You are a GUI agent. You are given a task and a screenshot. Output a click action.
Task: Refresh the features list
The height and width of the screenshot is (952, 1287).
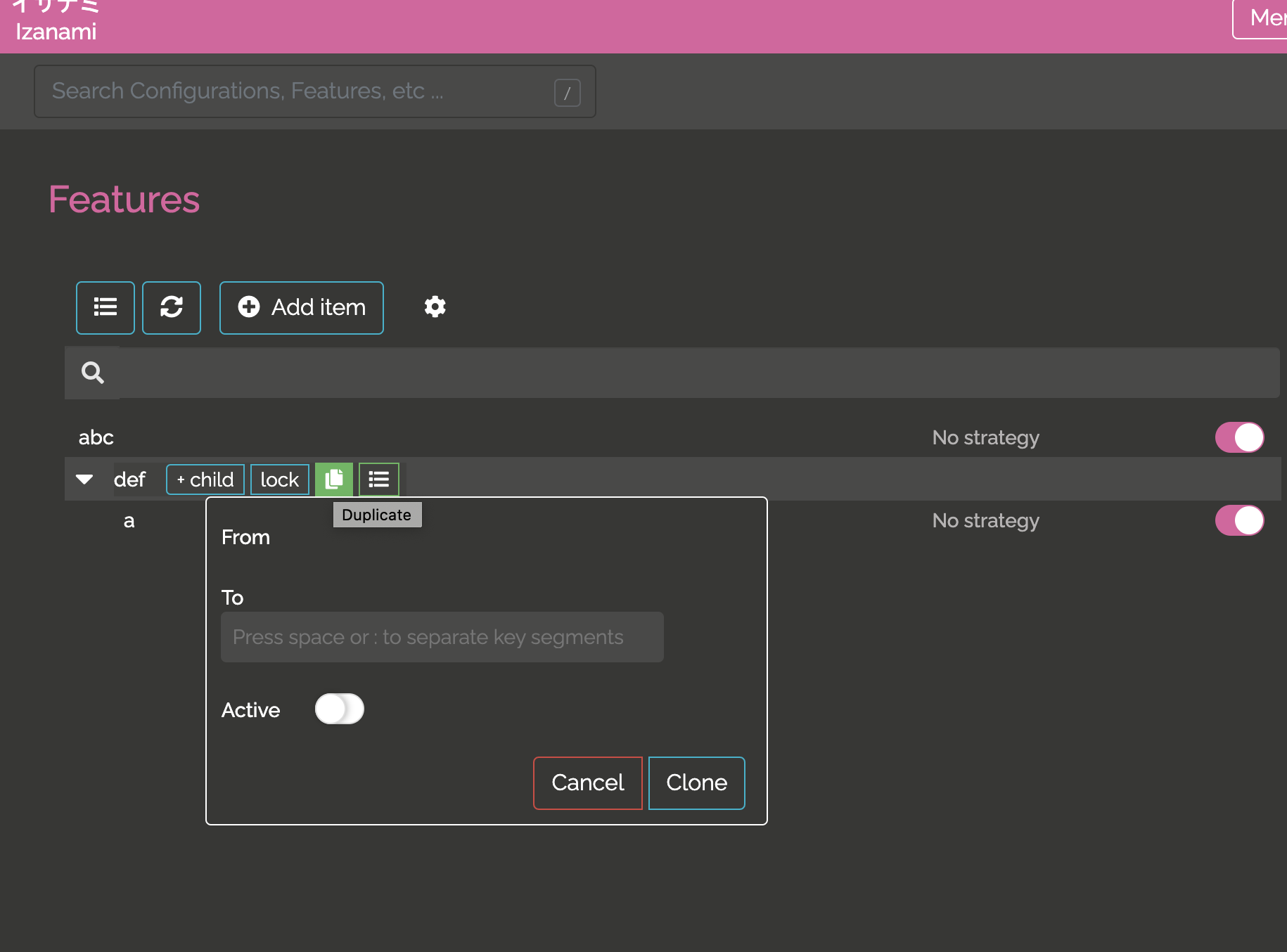coord(172,307)
